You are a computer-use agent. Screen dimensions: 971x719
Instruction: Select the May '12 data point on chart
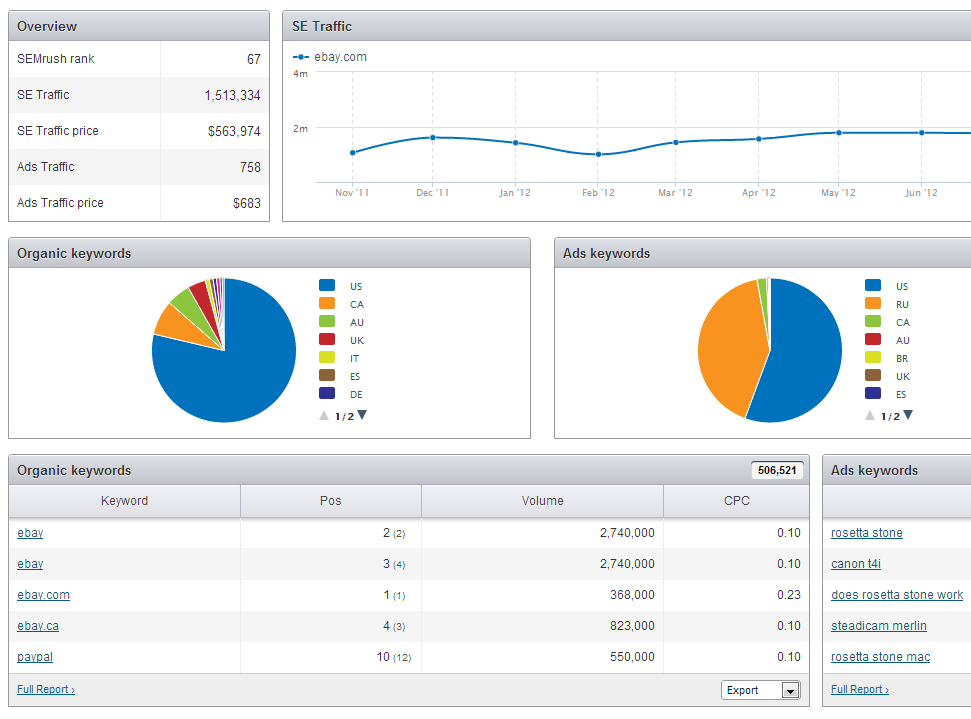click(x=839, y=133)
